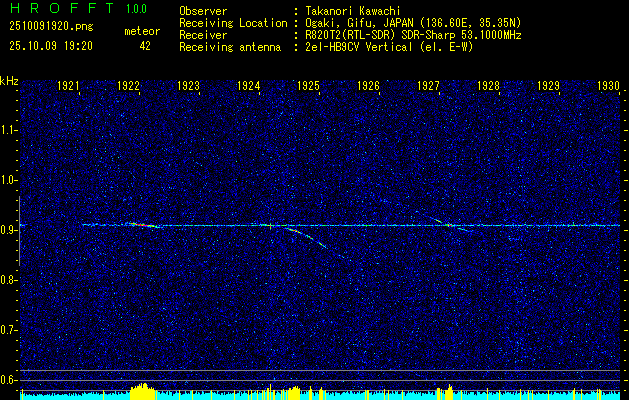Click the version number 1.0.0
Viewport: 629px width, 400px height.
[x=138, y=10]
